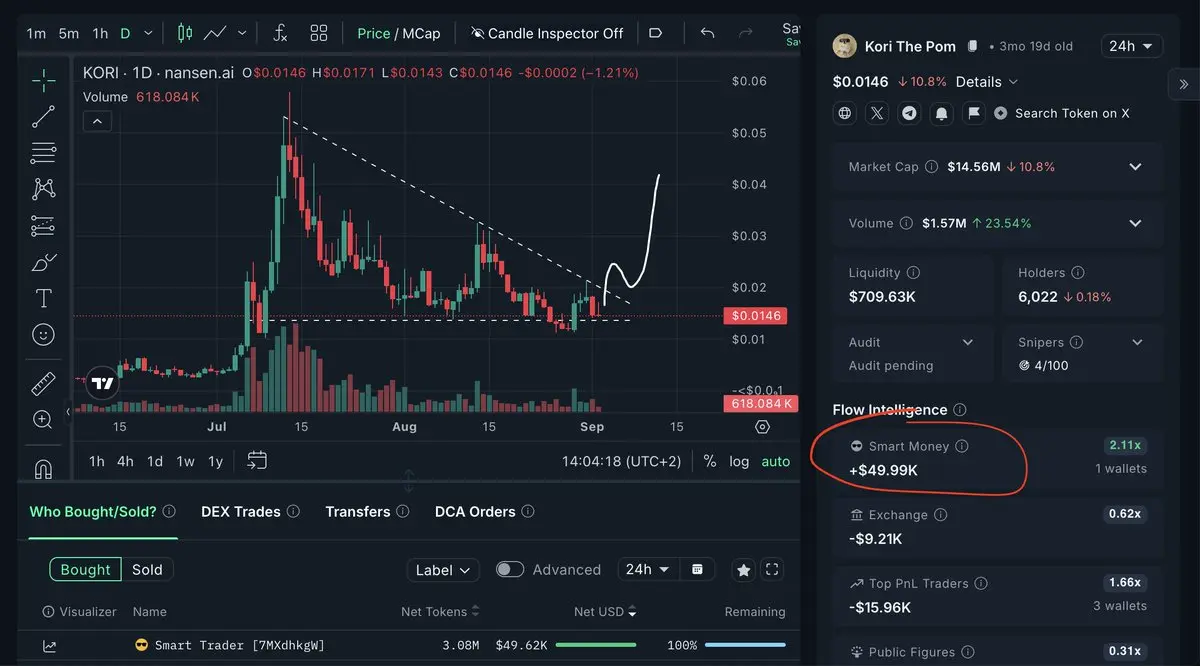The width and height of the screenshot is (1200, 666).
Task: Select the Bought filter
Action: [x=86, y=569]
